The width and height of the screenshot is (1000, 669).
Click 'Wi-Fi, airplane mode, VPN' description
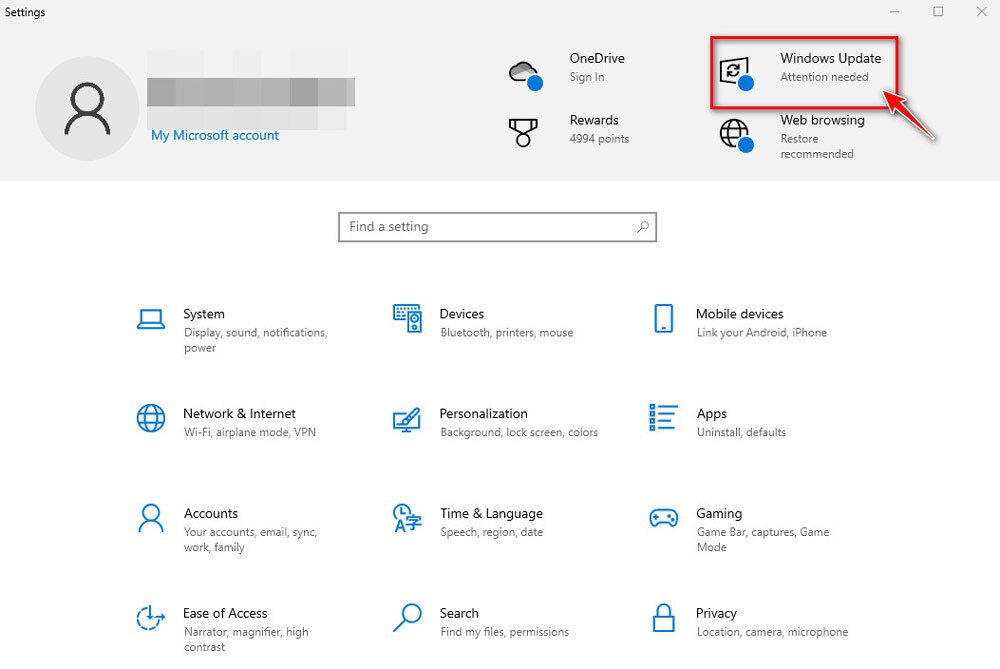coord(249,432)
